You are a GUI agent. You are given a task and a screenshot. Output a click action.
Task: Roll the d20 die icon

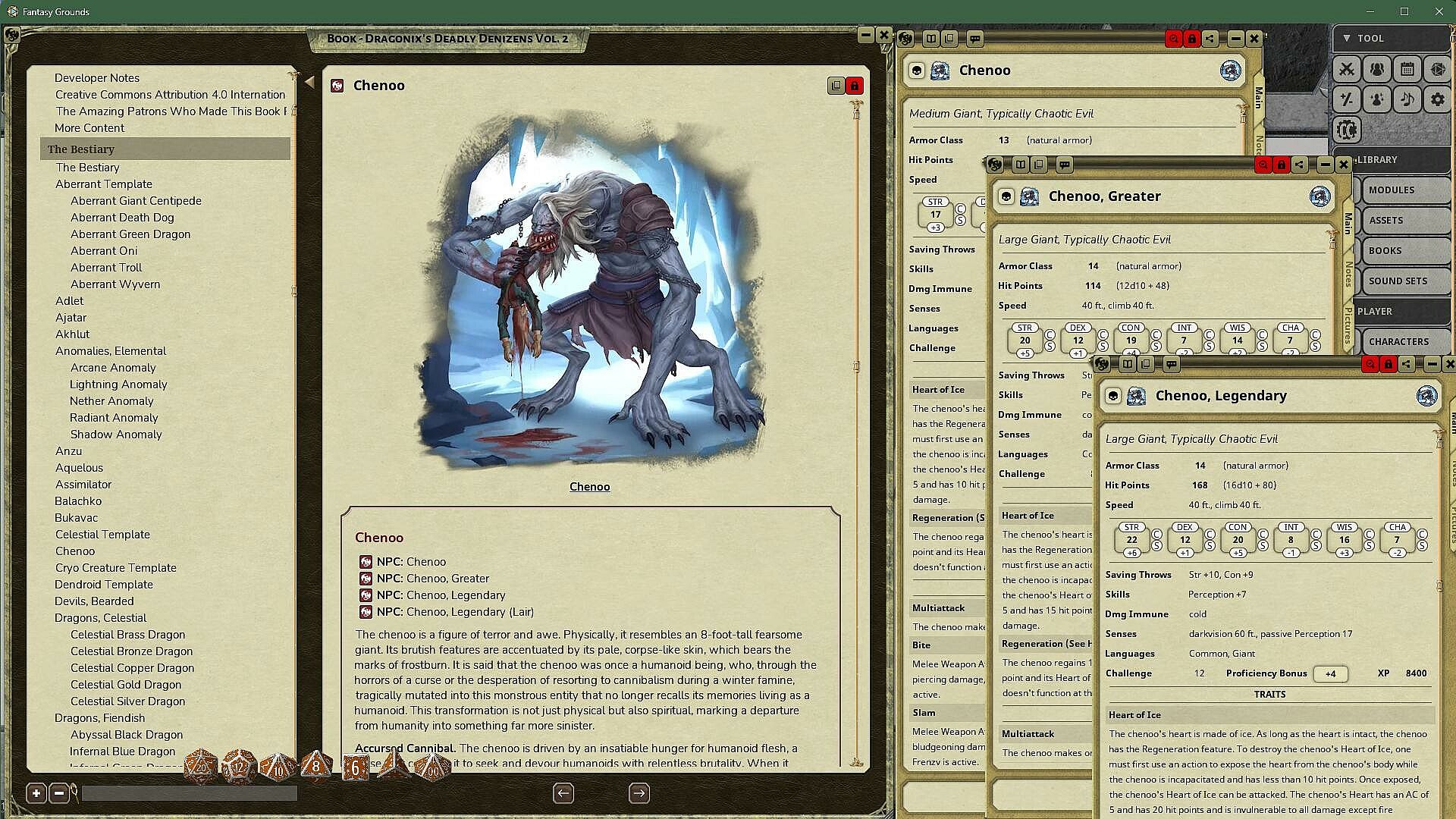201,767
